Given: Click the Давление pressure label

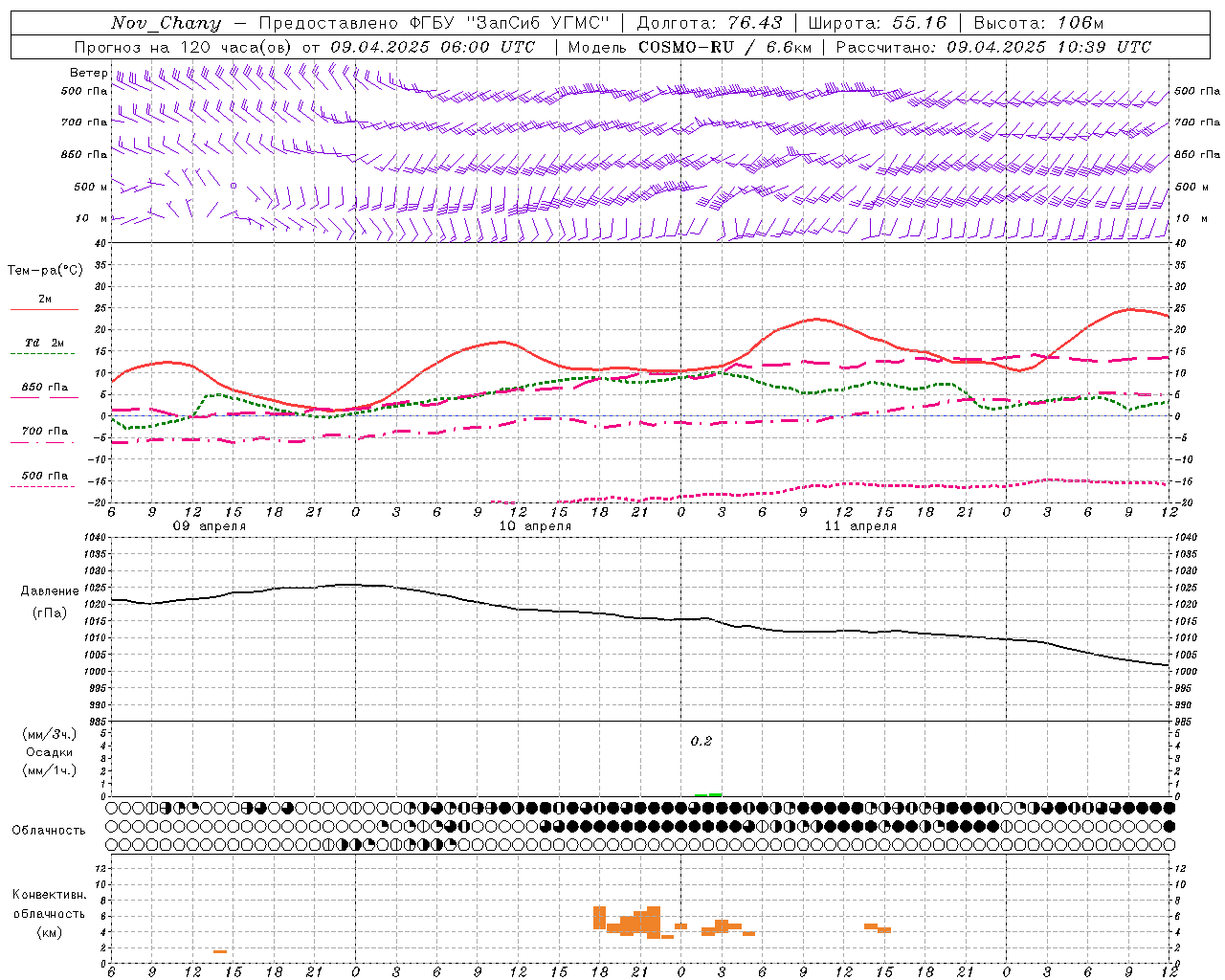Looking at the screenshot, I should pyautogui.click(x=50, y=591).
